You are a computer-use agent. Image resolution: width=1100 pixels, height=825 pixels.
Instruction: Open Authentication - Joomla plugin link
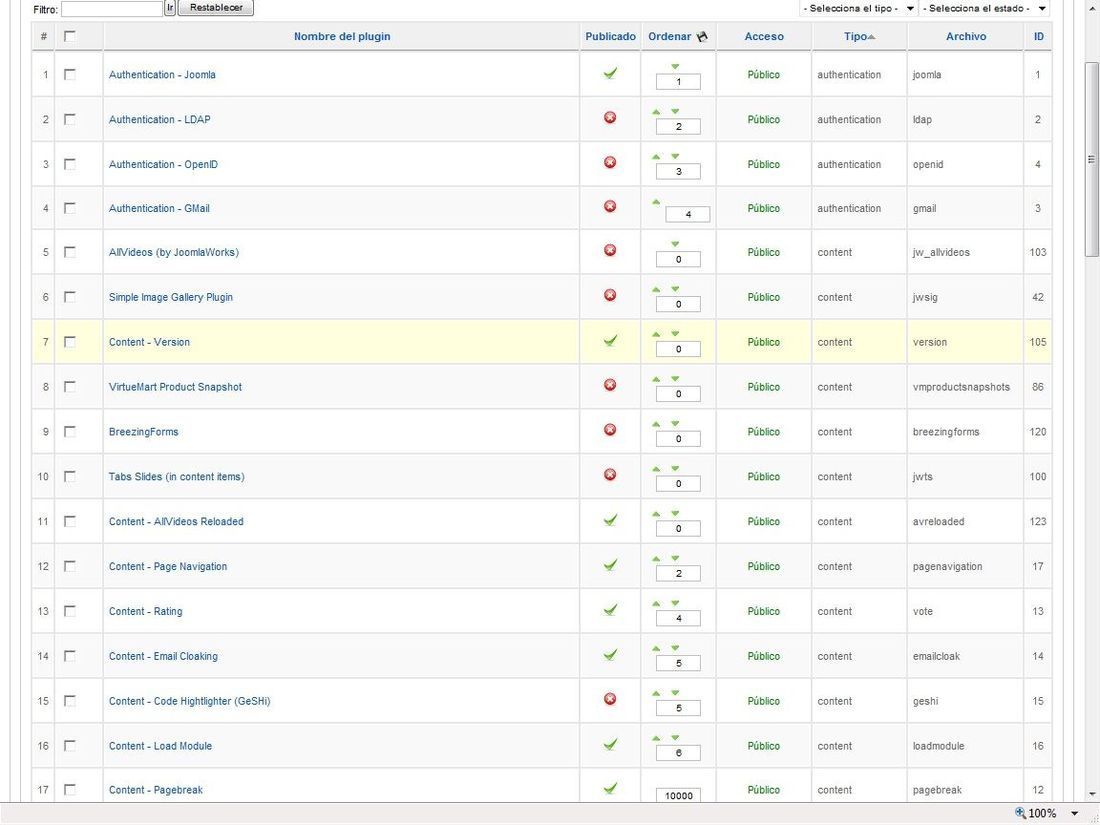[162, 74]
